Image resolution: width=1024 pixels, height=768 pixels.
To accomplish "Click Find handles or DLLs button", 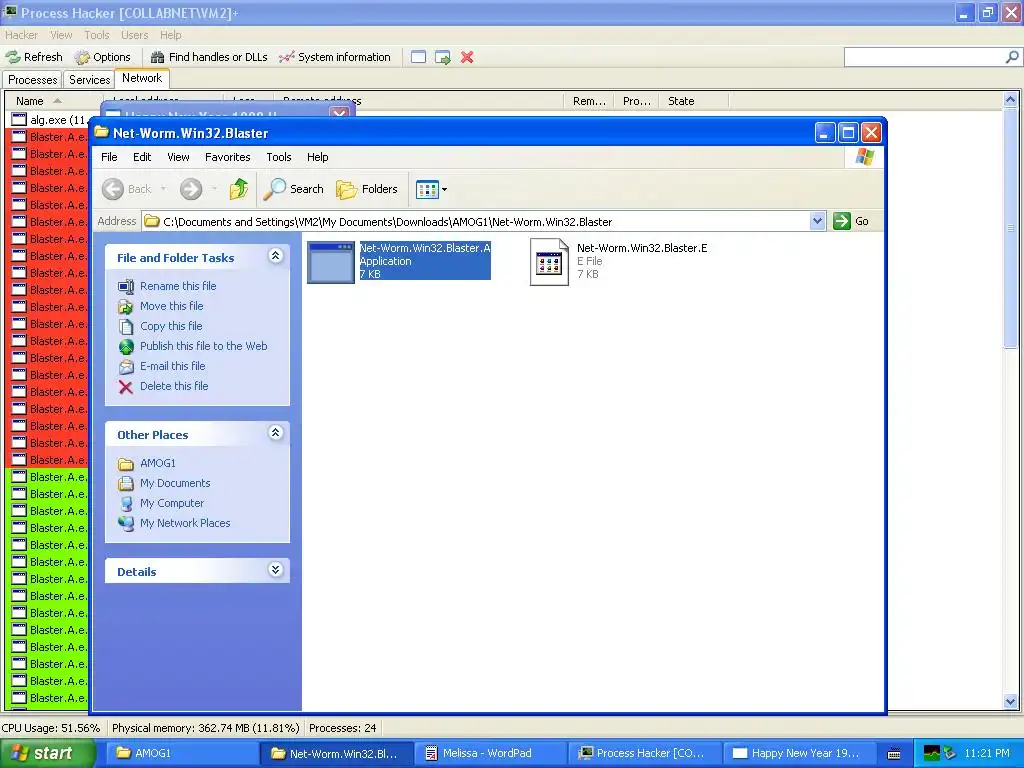I will click(209, 57).
